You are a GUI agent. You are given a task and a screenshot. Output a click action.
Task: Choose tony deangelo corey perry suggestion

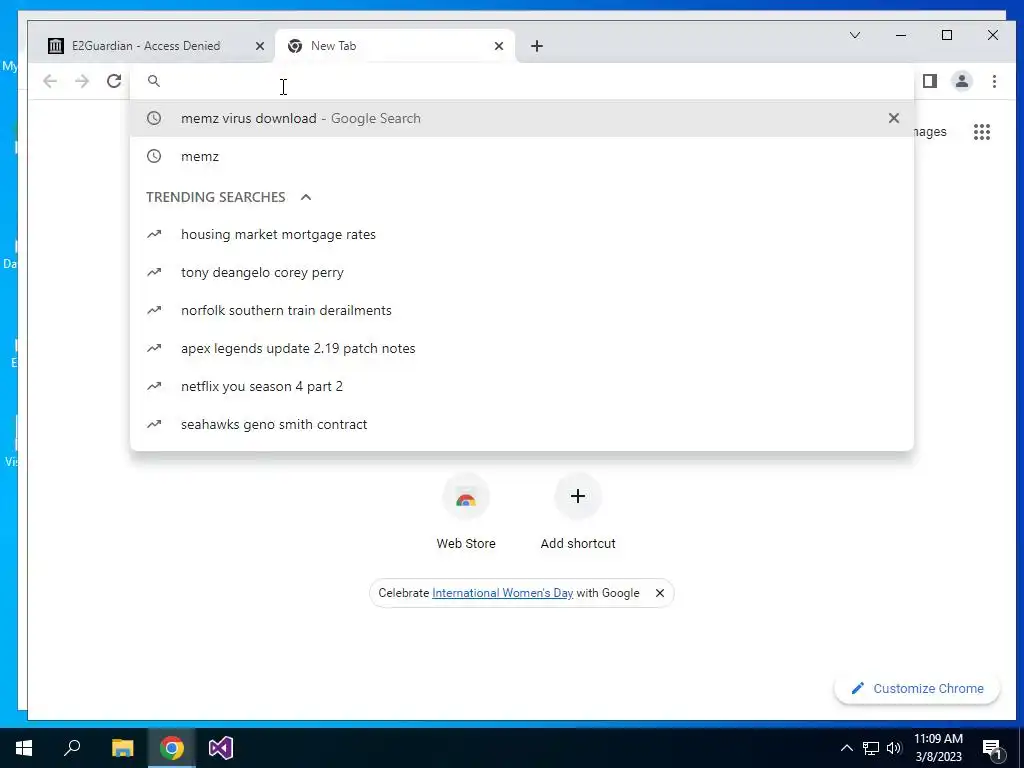522,272
